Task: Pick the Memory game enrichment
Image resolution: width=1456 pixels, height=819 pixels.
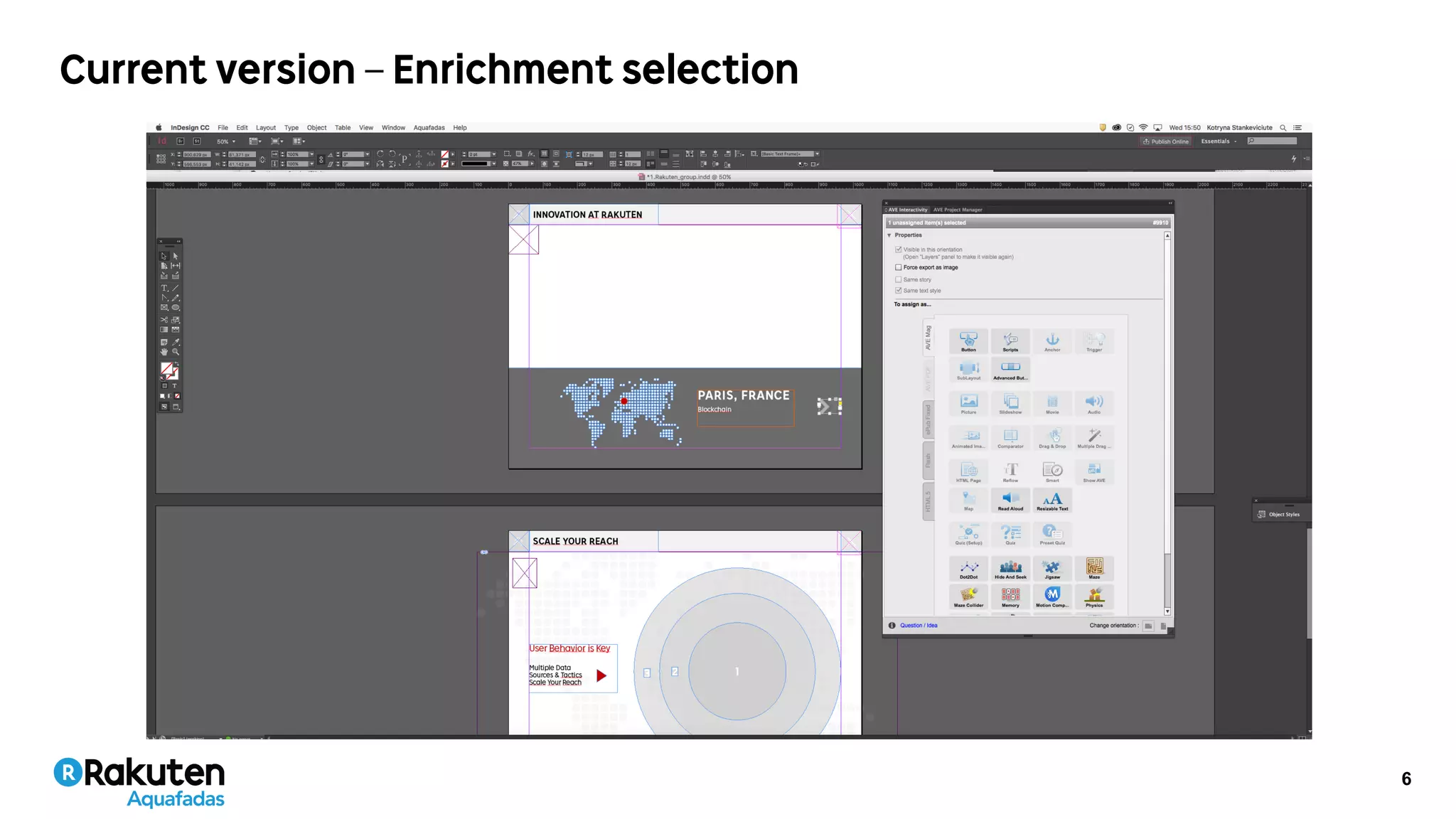Action: point(1010,598)
